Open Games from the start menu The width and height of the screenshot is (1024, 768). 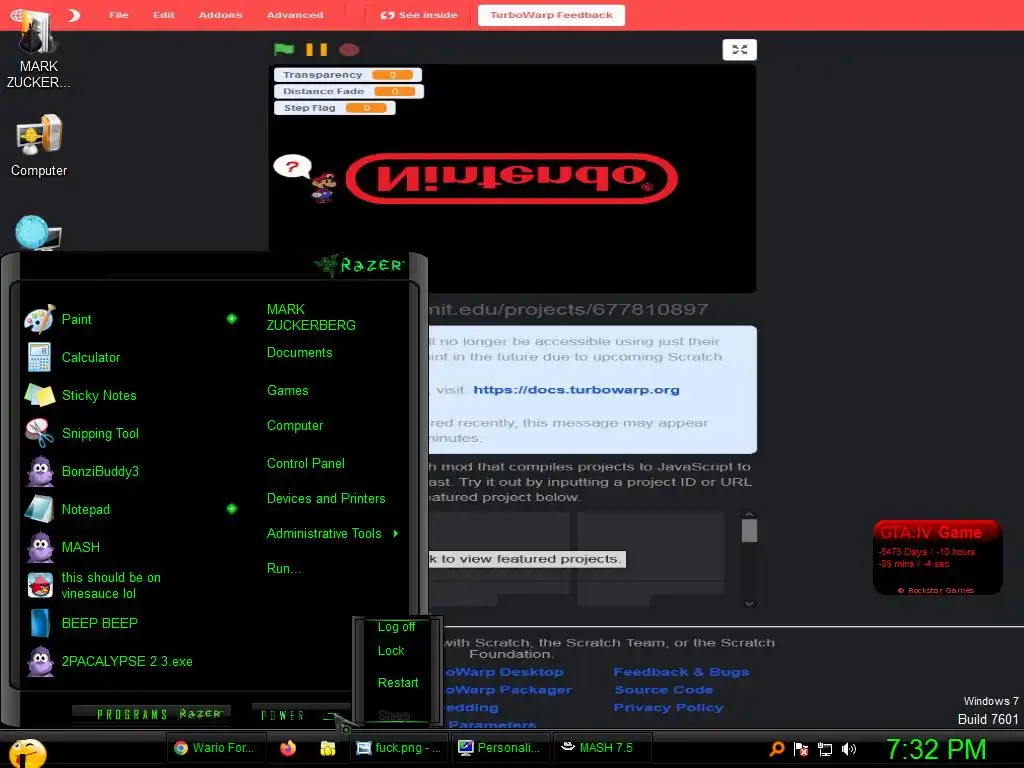pyautogui.click(x=287, y=391)
